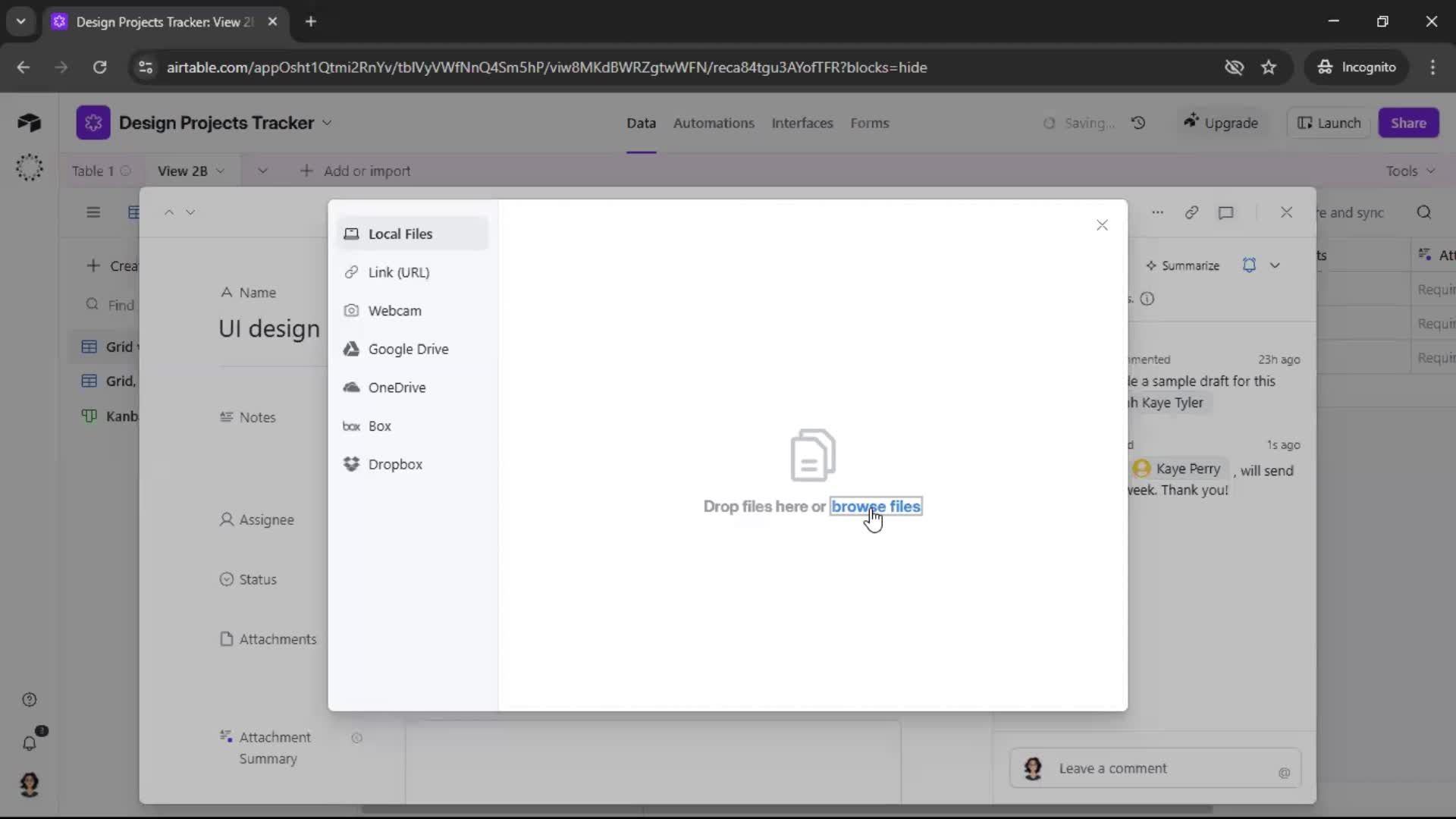This screenshot has height=819, width=1456.
Task: Bookmark this page star icon
Action: click(1269, 67)
